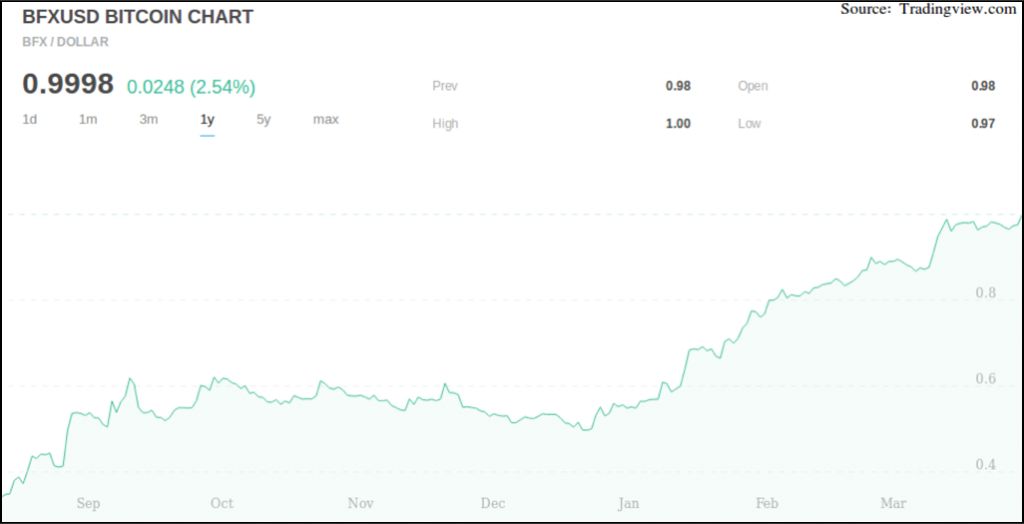Screen dimensions: 1024x524
Task: Click the BFX / DOLLAR subtitle
Action: 65,42
